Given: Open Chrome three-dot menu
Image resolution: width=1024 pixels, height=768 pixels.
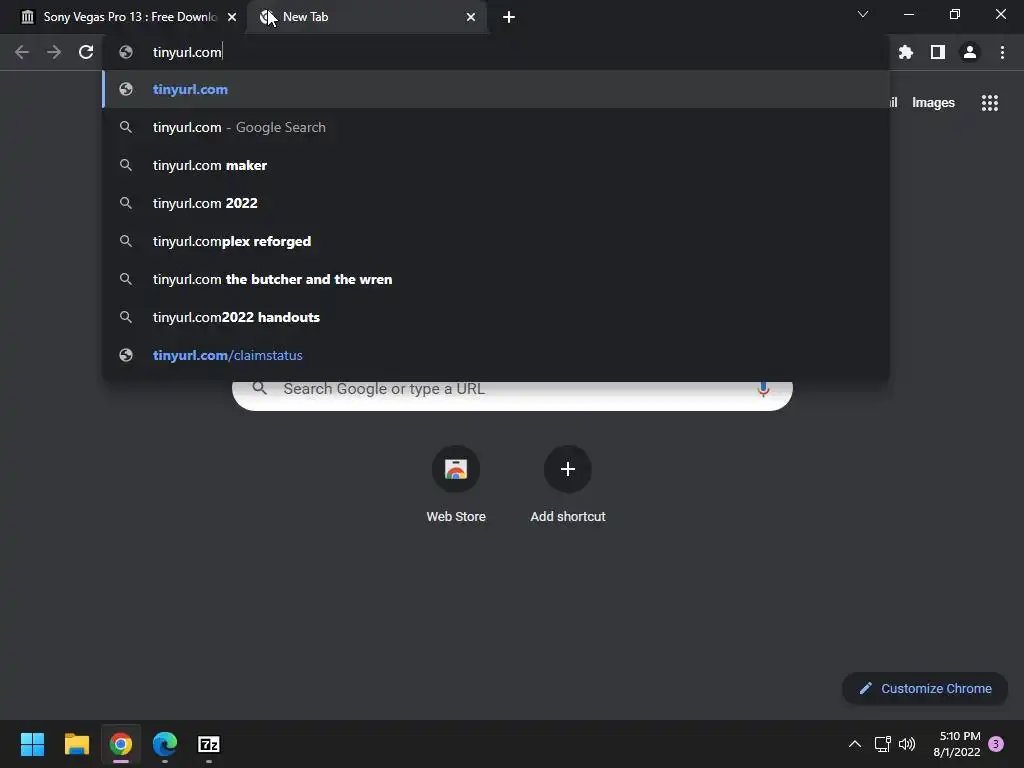Looking at the screenshot, I should [1002, 52].
